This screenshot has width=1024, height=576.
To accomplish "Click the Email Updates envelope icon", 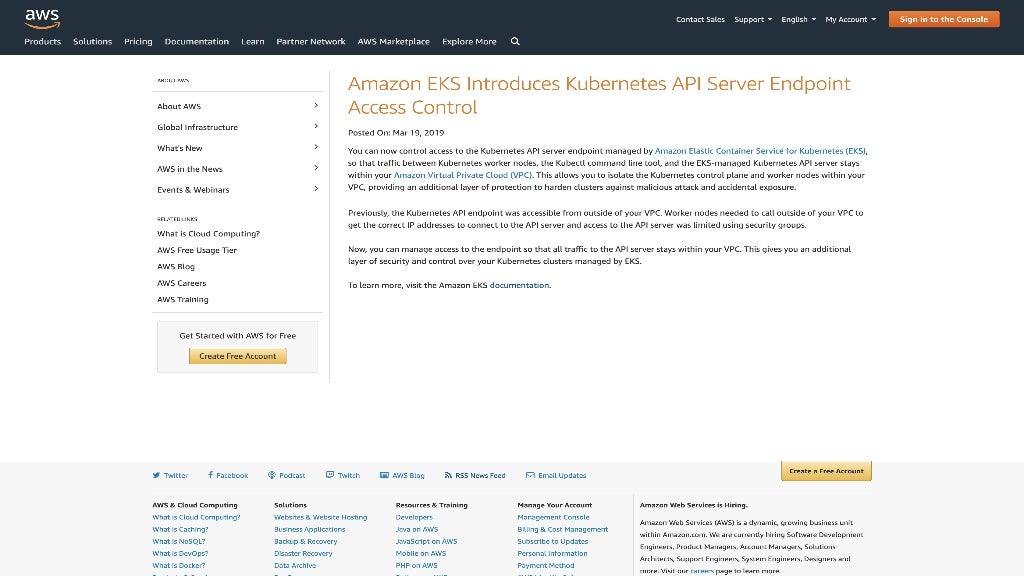I will (x=530, y=475).
